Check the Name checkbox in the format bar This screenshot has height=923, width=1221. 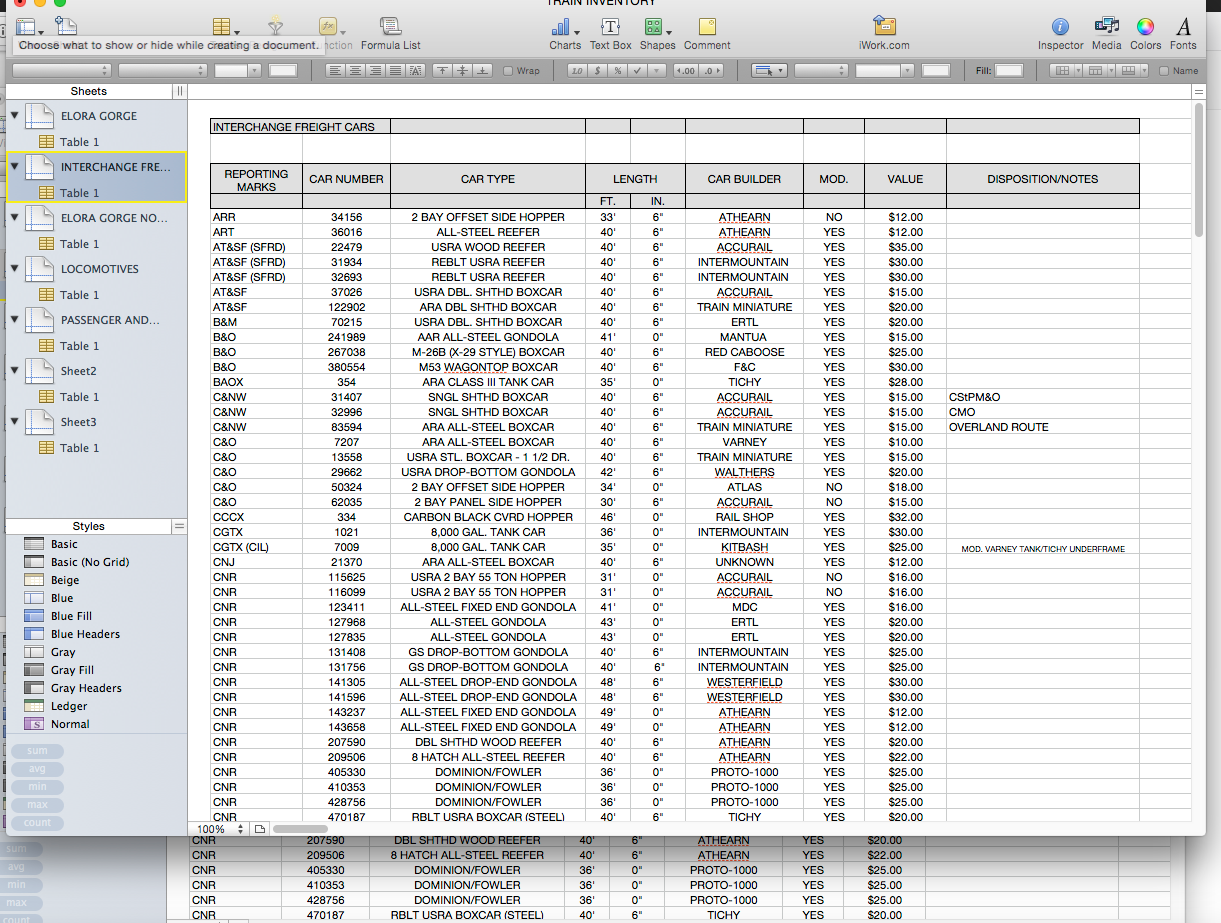point(1165,70)
